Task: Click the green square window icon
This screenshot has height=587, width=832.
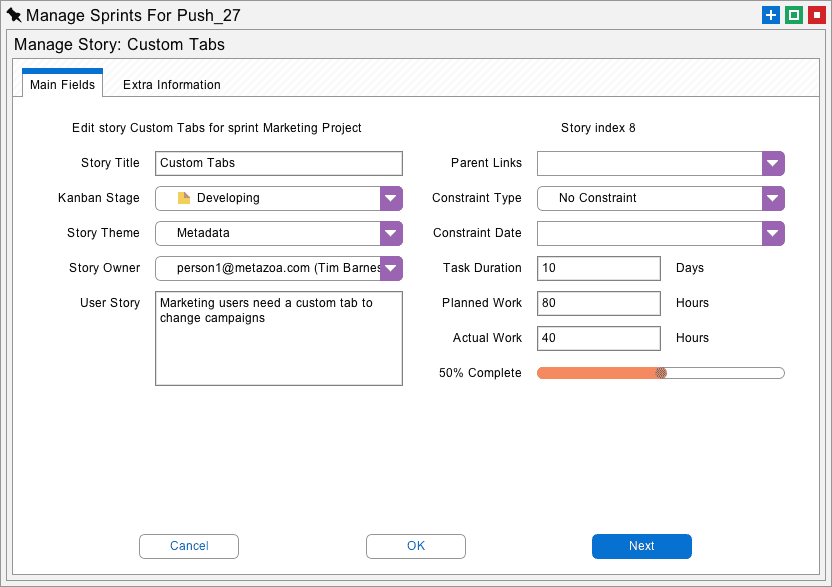Action: pyautogui.click(x=794, y=15)
